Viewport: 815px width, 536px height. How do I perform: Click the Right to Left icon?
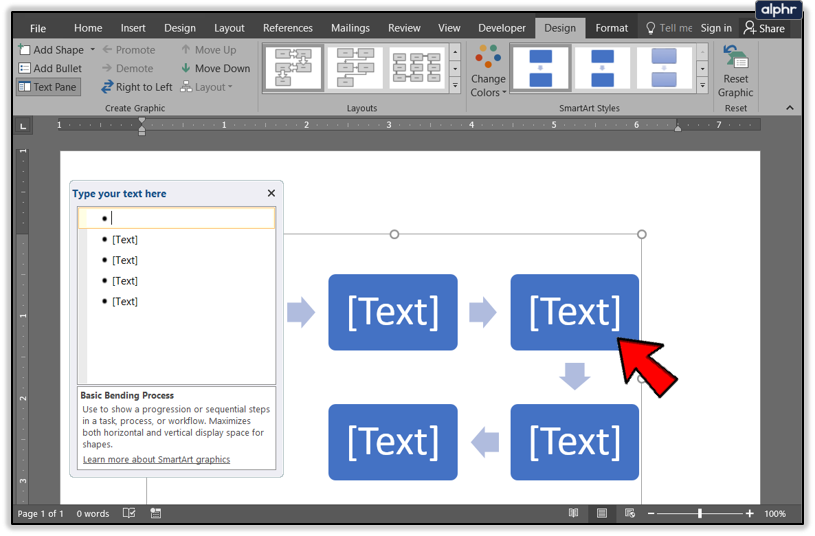(x=107, y=87)
